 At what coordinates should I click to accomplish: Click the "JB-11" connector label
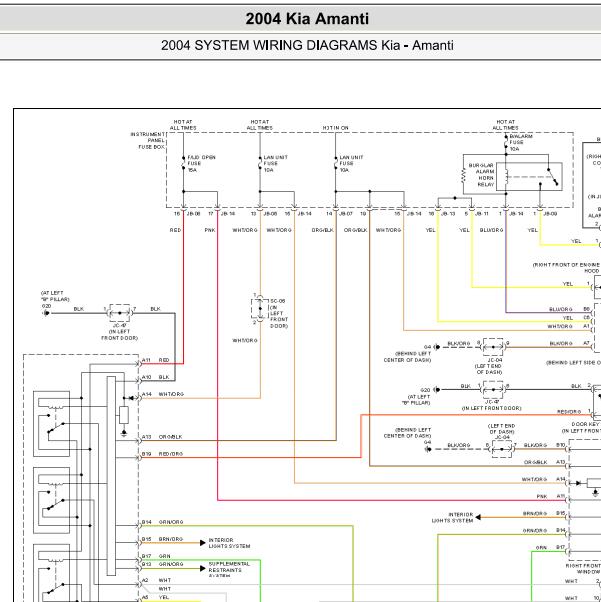(482, 214)
